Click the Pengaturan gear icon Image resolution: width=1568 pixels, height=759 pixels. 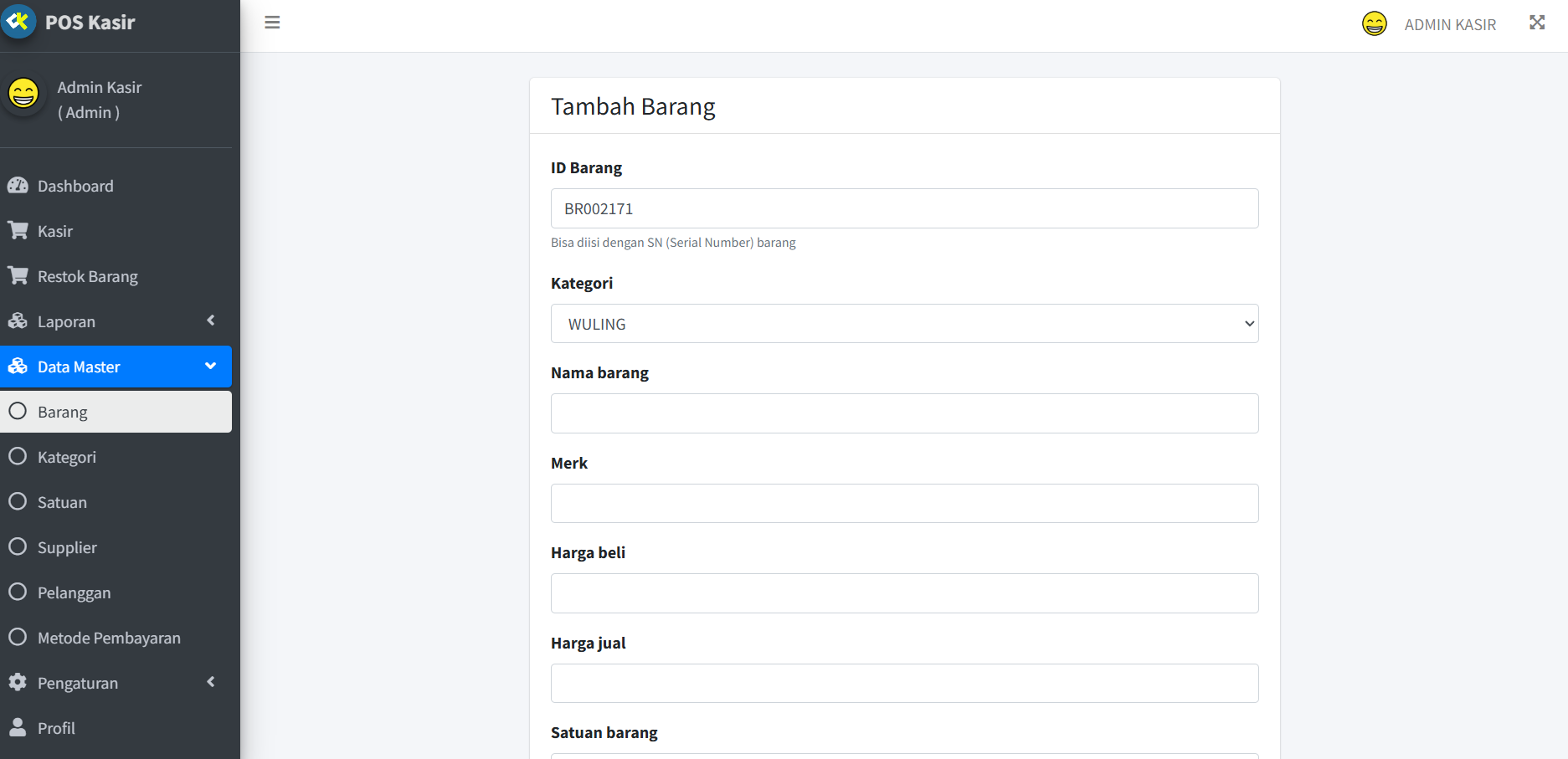(18, 682)
